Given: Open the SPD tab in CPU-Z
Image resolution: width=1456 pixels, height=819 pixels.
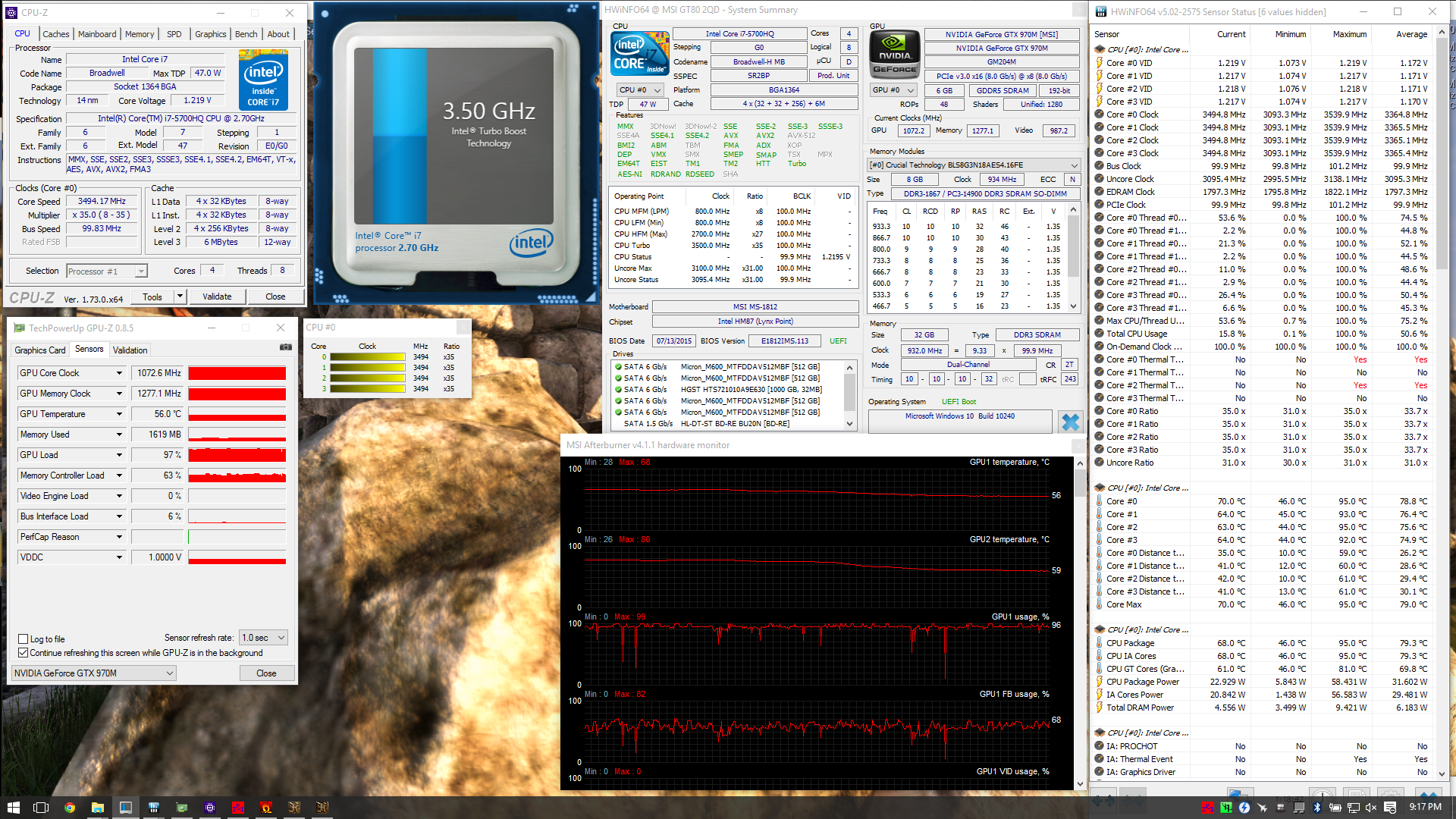Looking at the screenshot, I should point(174,34).
